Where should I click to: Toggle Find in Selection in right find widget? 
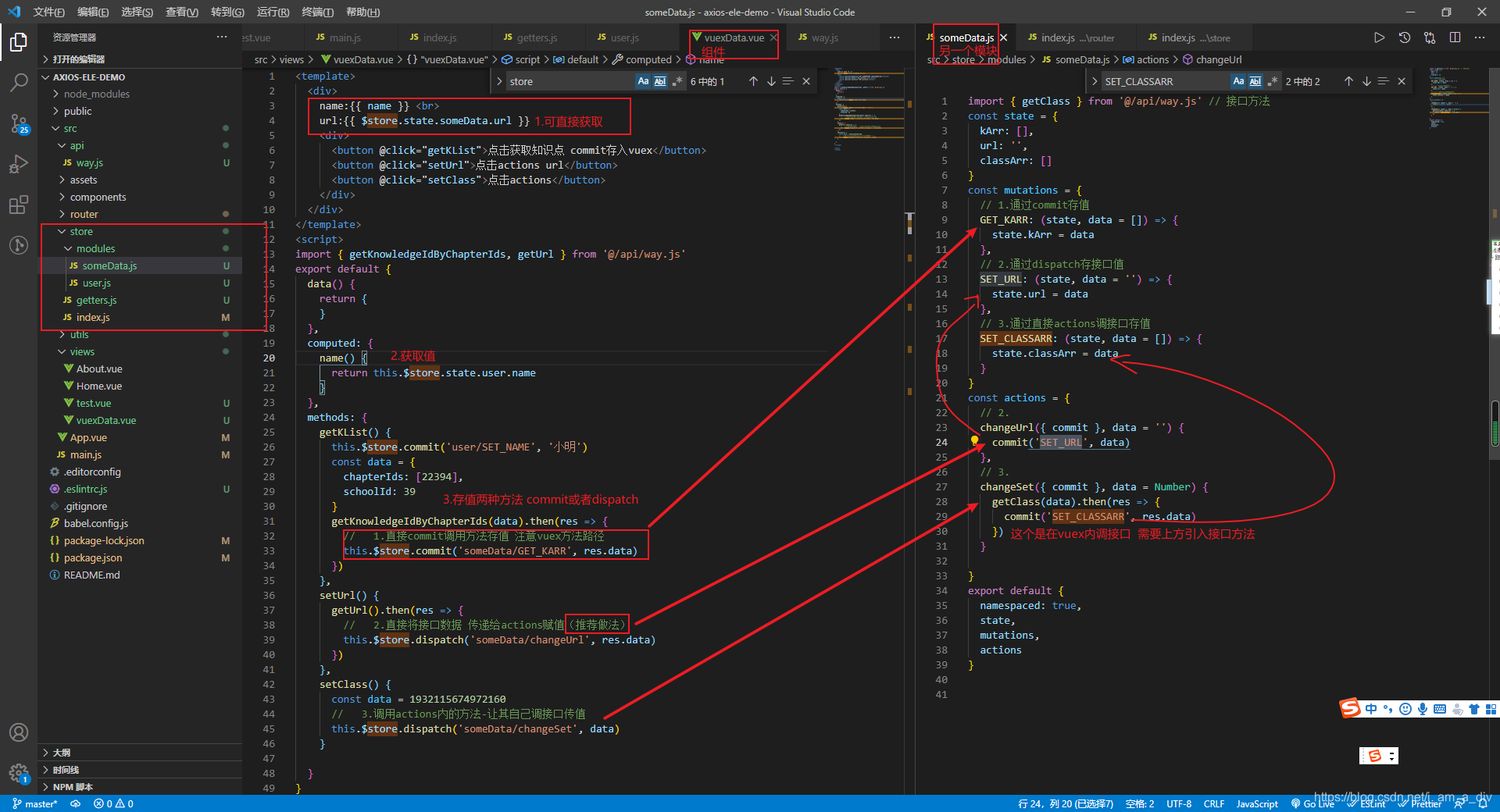click(x=1384, y=81)
